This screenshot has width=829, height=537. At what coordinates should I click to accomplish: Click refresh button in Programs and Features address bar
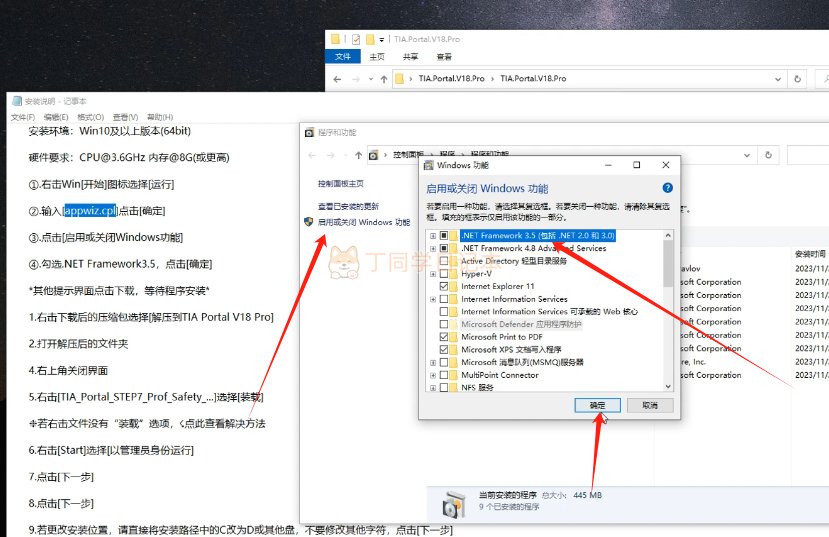(x=768, y=155)
